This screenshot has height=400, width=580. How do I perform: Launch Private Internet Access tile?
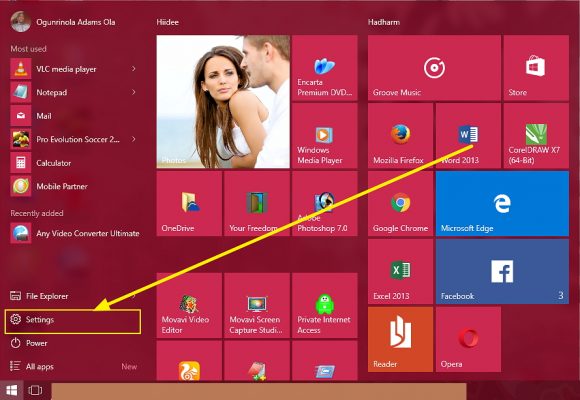pyautogui.click(x=324, y=306)
